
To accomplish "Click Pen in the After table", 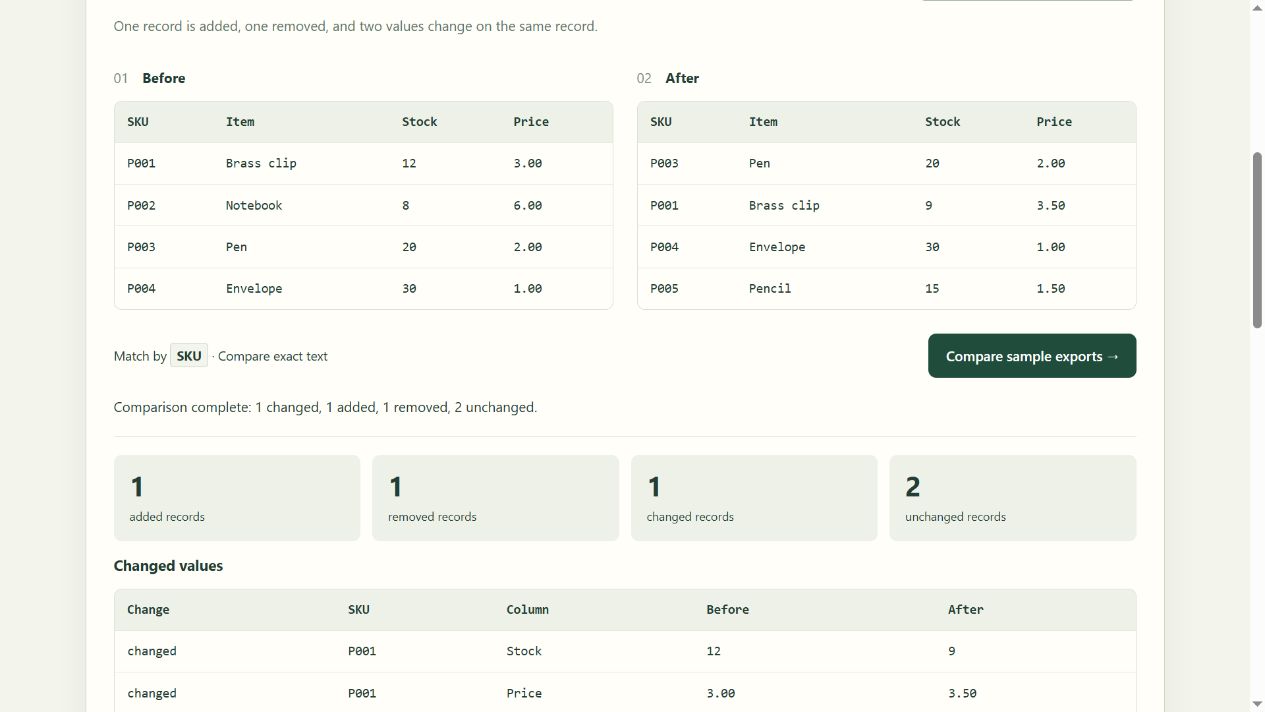I will (760, 163).
